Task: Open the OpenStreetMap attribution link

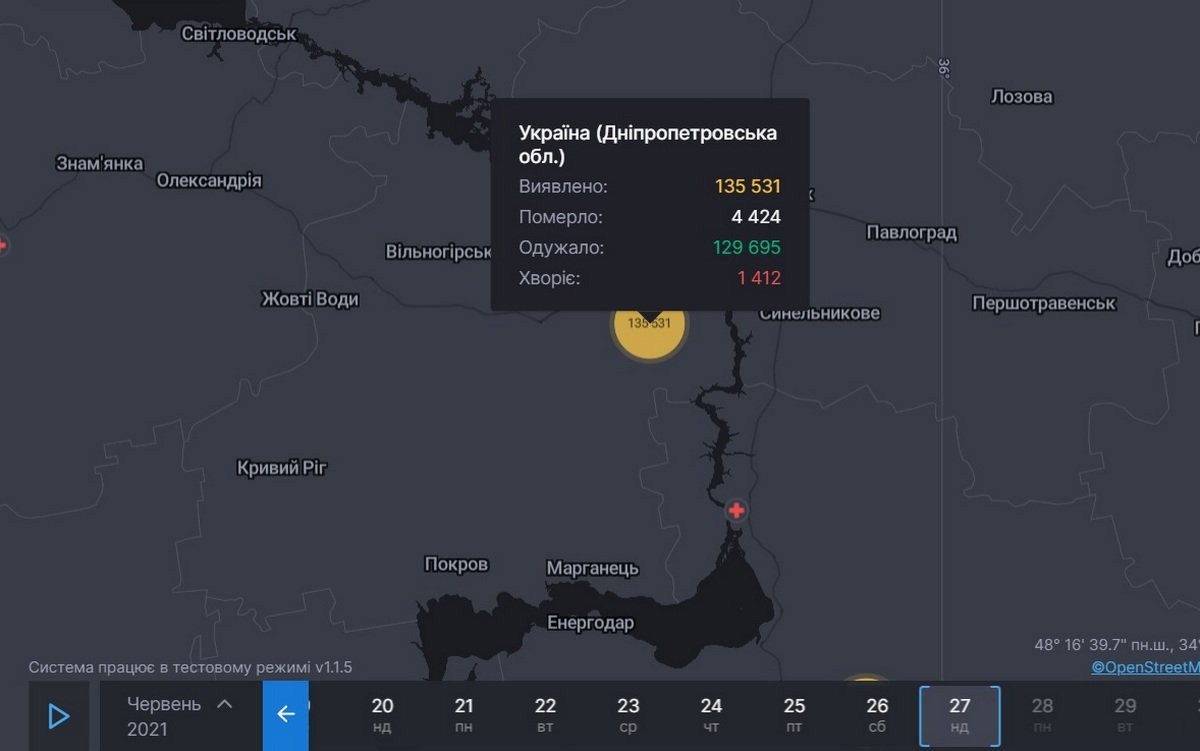Action: point(1145,667)
